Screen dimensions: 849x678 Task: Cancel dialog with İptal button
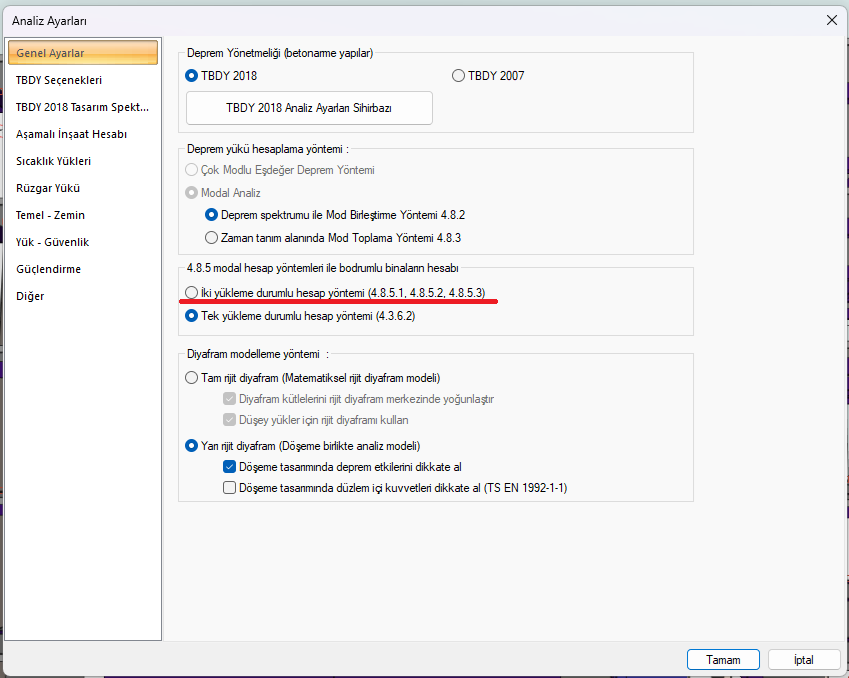(x=804, y=660)
